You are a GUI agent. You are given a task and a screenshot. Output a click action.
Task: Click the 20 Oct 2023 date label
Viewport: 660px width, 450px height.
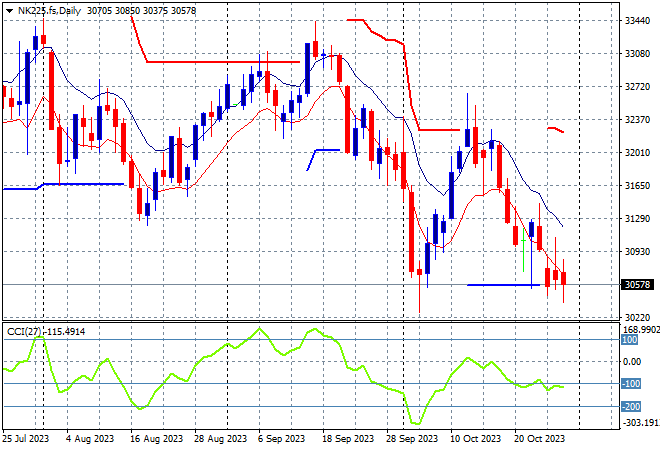(539, 439)
